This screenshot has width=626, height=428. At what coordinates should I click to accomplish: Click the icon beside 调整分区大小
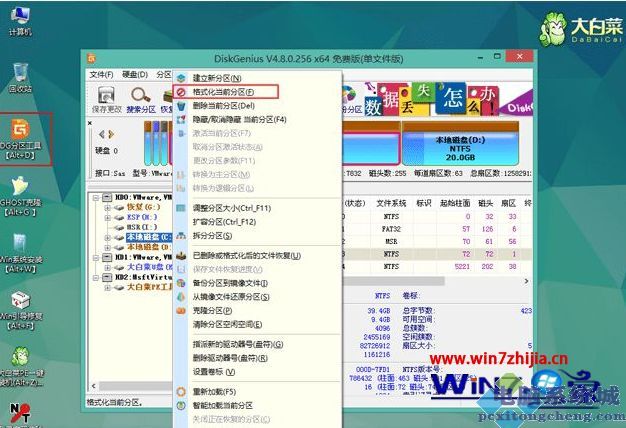click(x=181, y=208)
